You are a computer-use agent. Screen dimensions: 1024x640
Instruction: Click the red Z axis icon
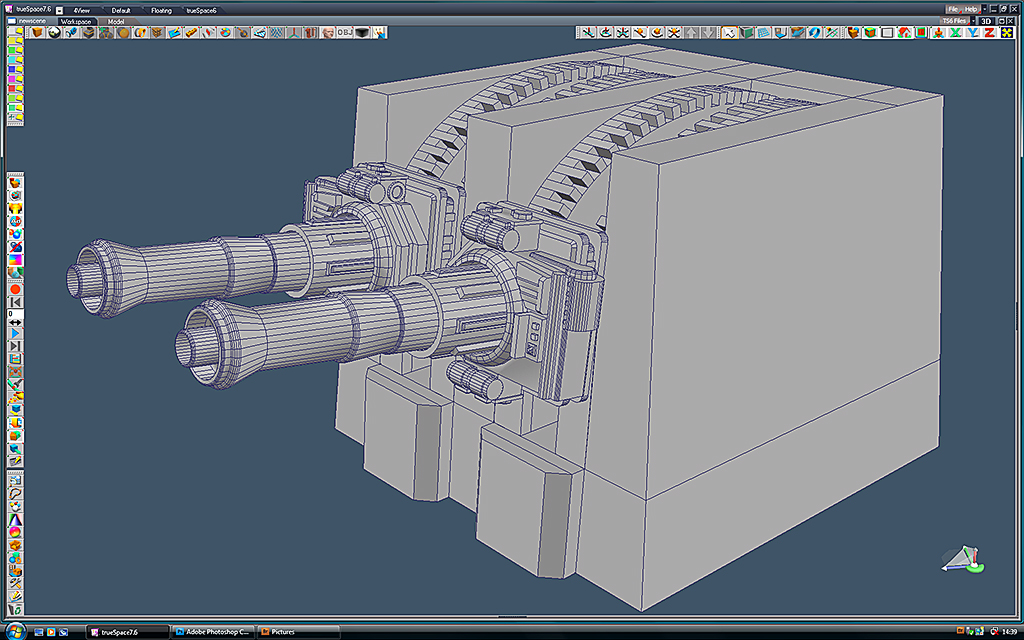click(989, 32)
